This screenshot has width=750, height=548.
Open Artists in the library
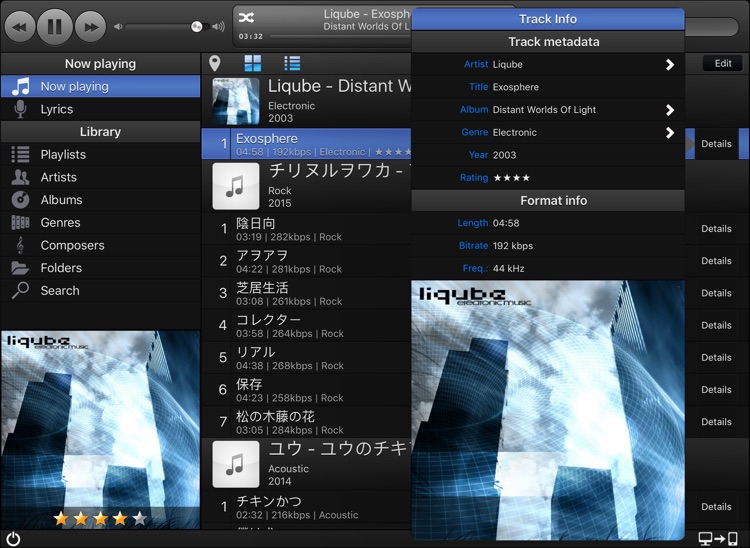100,177
